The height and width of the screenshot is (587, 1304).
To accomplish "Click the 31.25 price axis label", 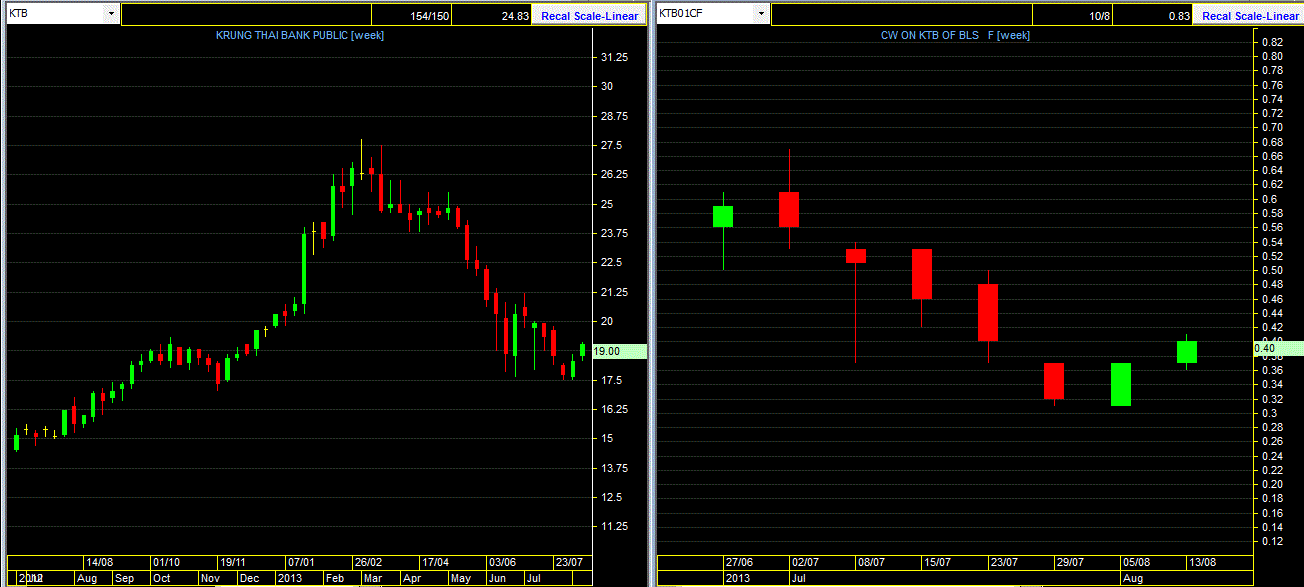I will pos(613,57).
